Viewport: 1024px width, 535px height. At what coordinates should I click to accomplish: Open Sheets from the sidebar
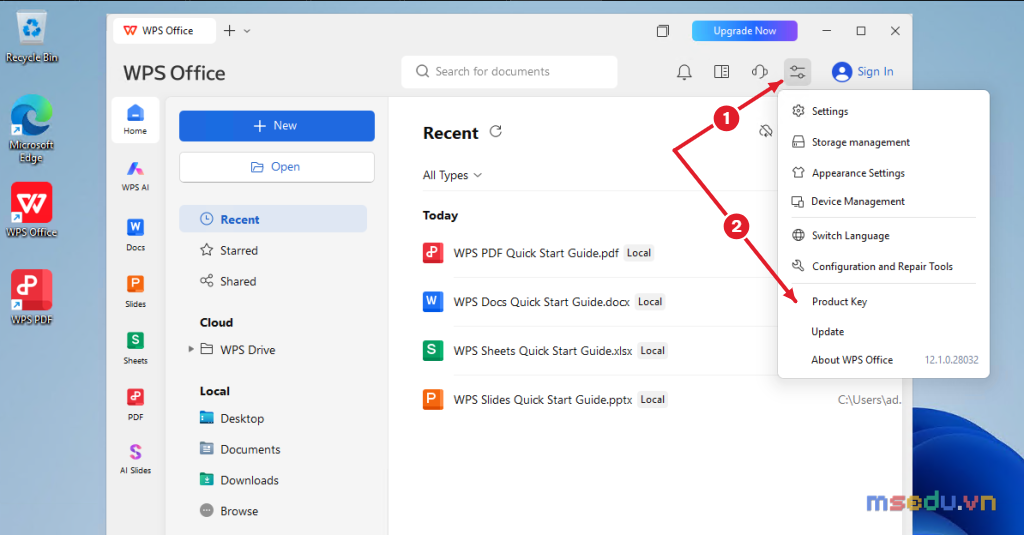click(135, 348)
